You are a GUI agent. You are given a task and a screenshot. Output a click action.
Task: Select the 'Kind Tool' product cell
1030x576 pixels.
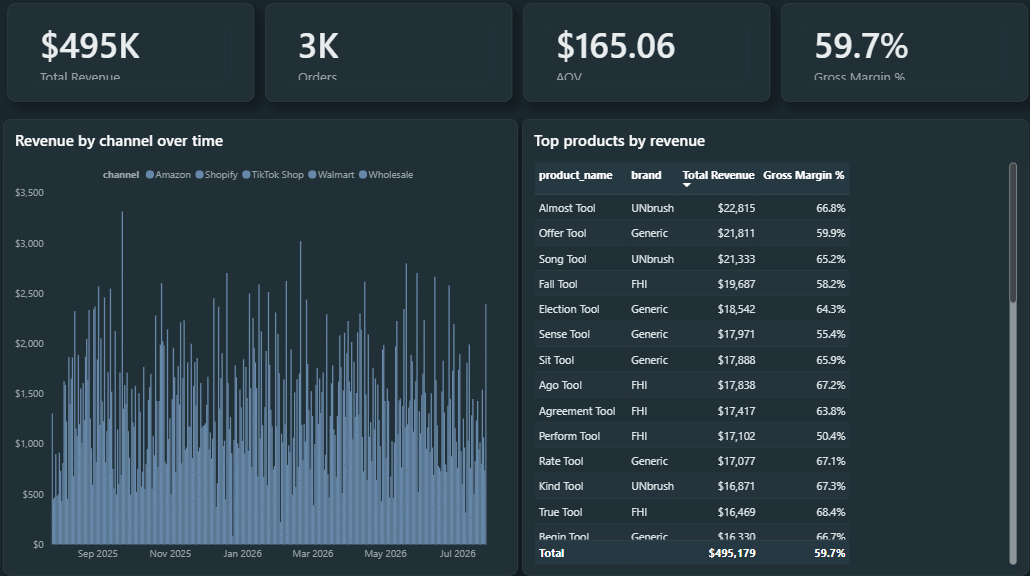point(561,487)
